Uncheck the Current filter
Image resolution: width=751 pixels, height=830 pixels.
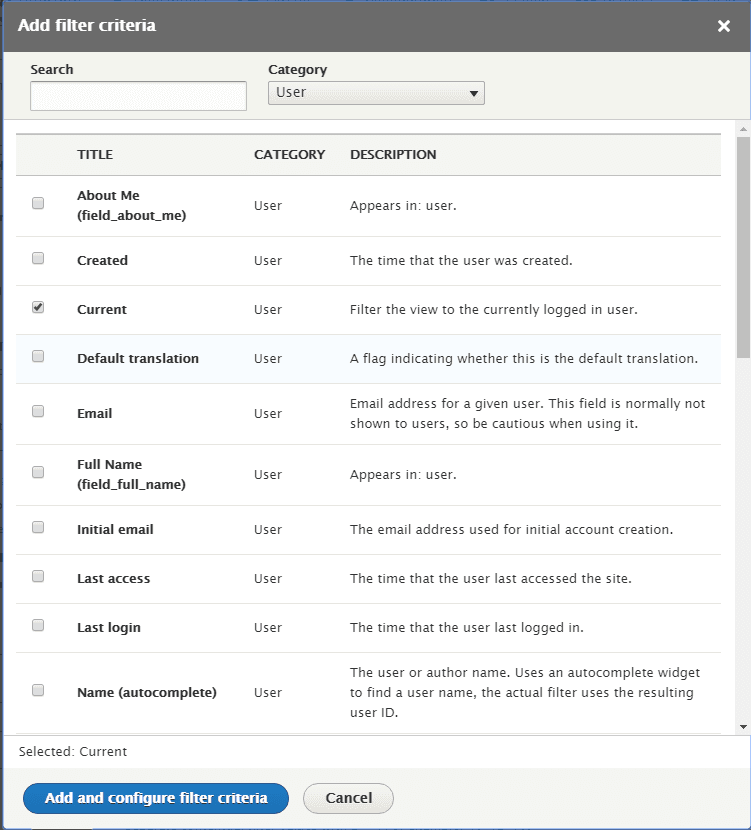tap(37, 307)
